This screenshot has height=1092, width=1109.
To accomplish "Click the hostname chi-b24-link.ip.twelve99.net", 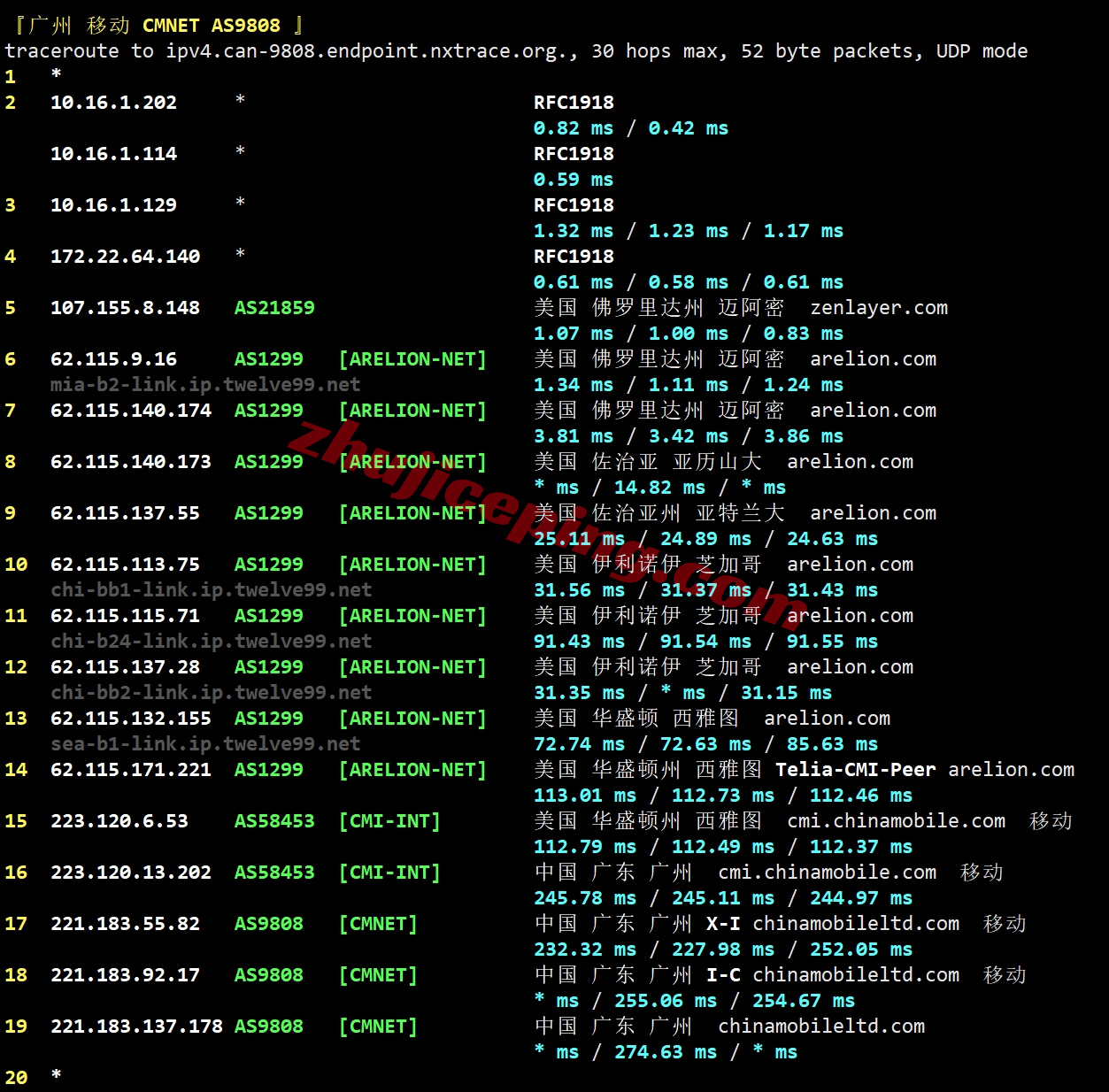I will 212,642.
